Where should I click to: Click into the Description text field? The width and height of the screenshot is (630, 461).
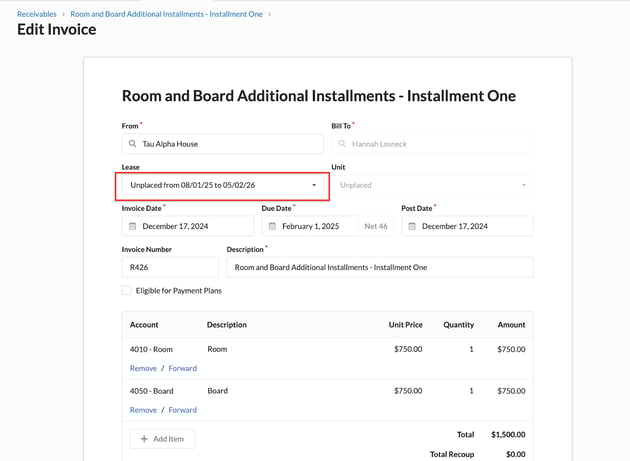click(x=379, y=268)
